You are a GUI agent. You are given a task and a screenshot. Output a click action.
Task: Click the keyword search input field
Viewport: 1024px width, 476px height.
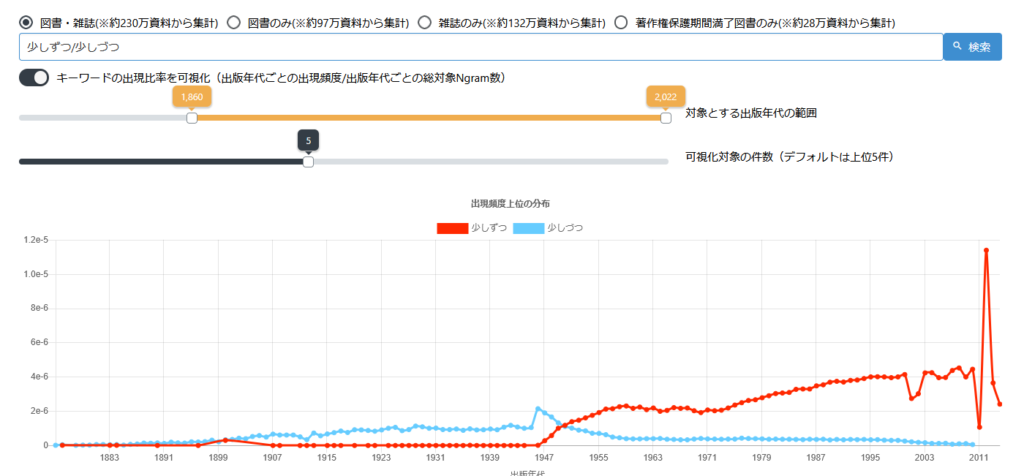click(480, 47)
